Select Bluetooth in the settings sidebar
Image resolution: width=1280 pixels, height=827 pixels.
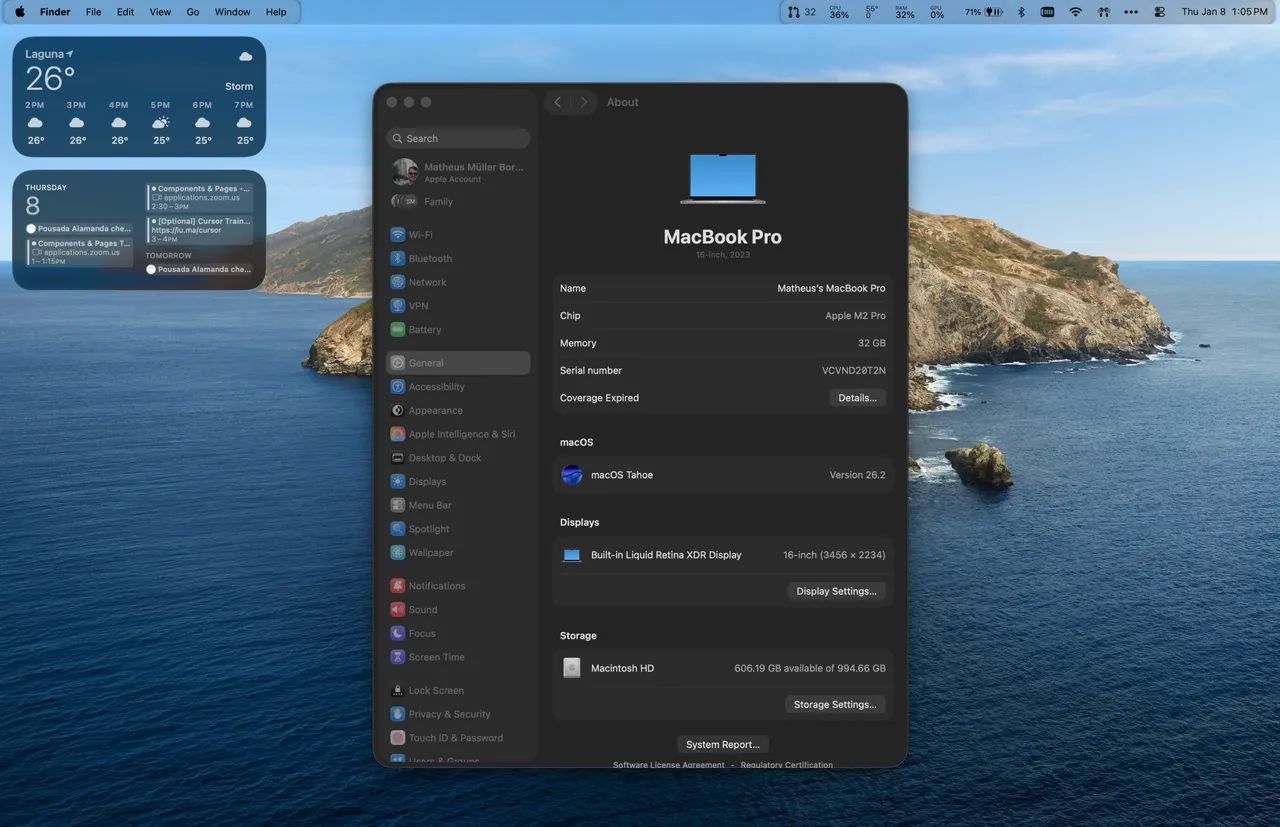pyautogui.click(x=429, y=259)
